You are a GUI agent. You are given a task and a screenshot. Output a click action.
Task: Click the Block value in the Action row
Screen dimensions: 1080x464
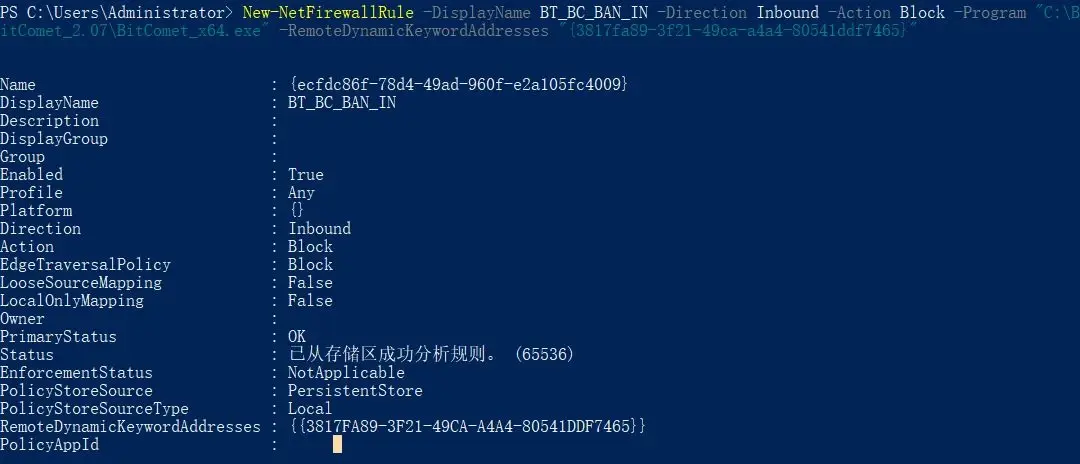click(310, 247)
